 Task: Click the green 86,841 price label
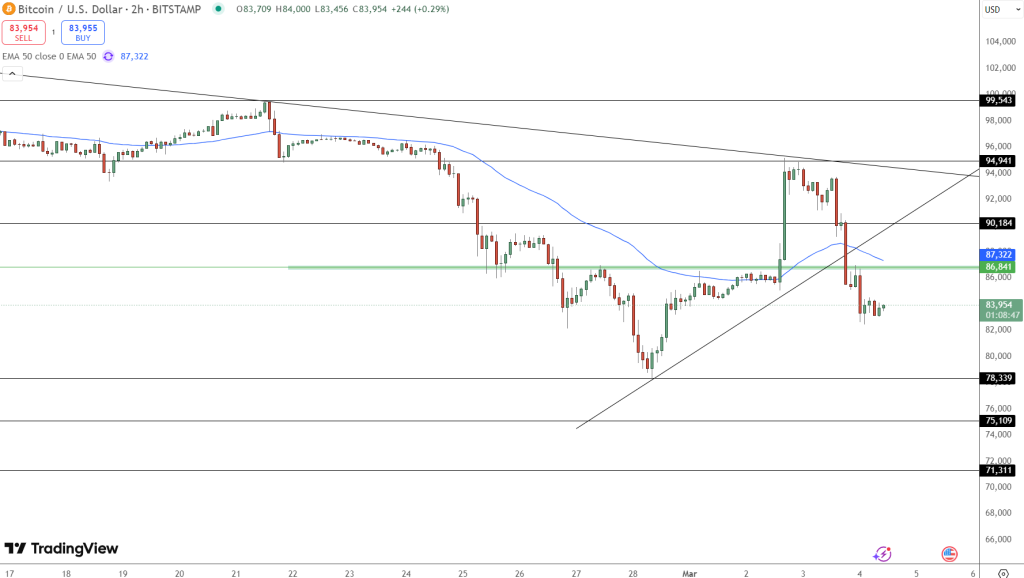click(998, 266)
